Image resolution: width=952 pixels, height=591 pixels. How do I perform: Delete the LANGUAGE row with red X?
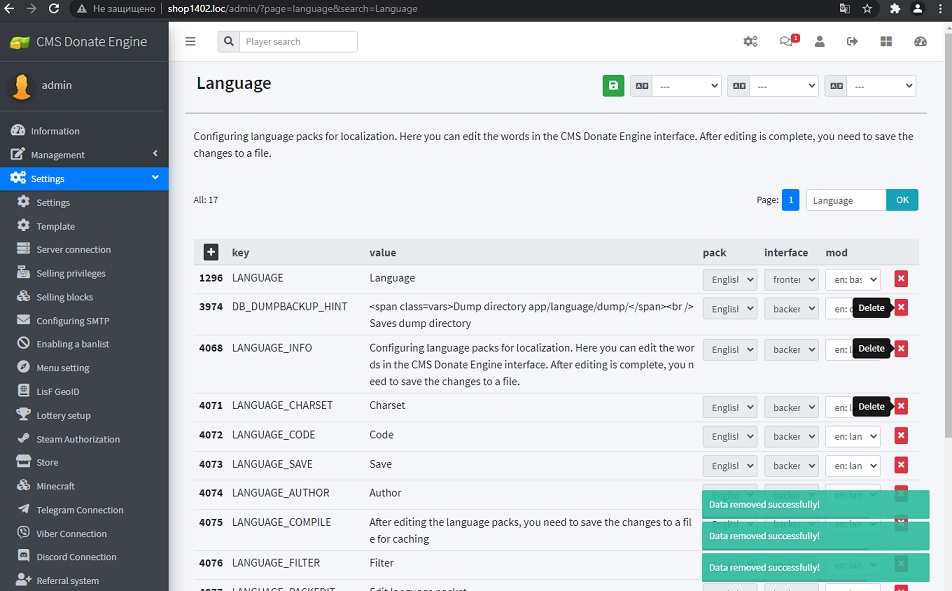click(x=901, y=279)
